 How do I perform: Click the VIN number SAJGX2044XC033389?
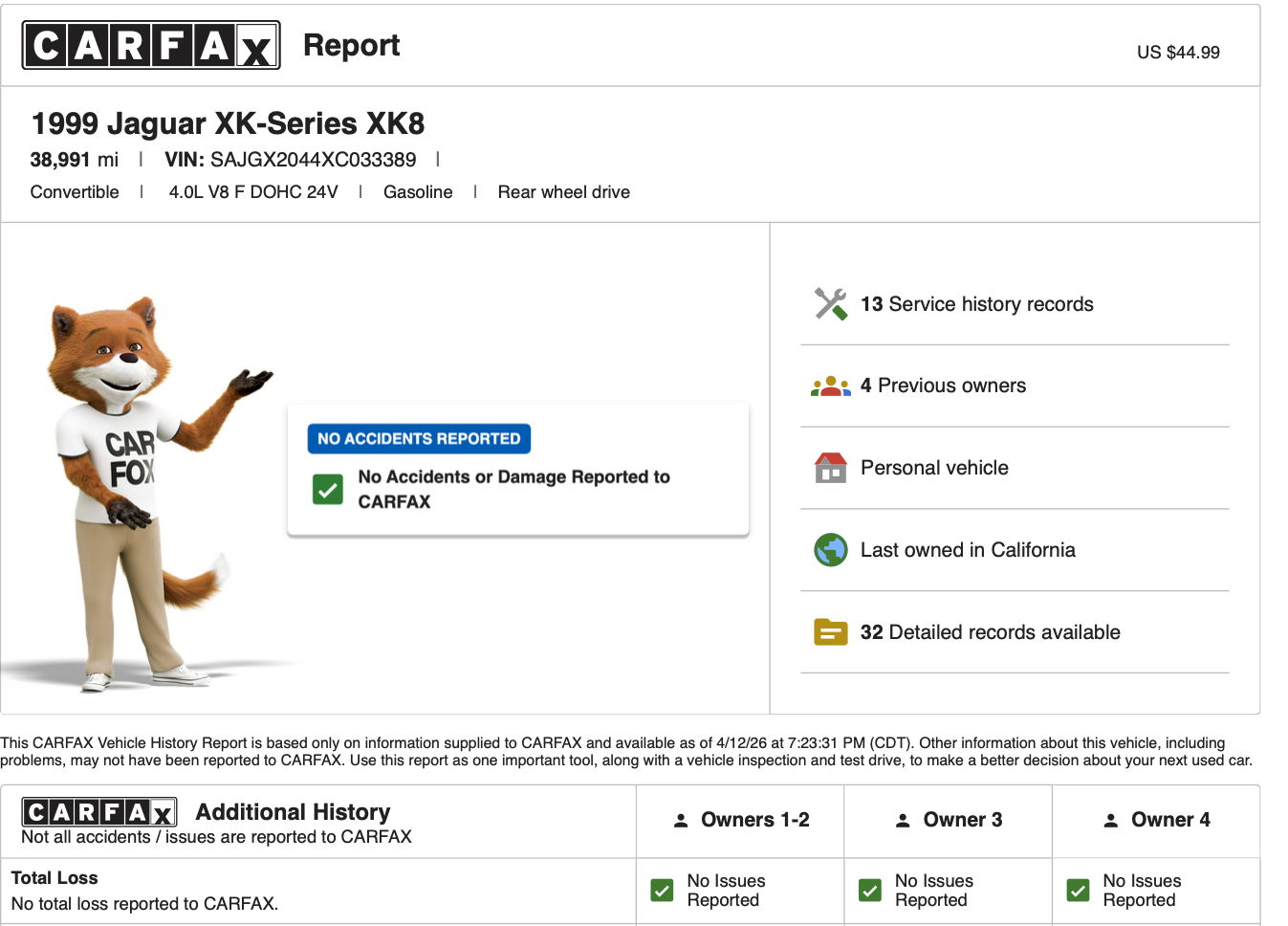coord(314,160)
